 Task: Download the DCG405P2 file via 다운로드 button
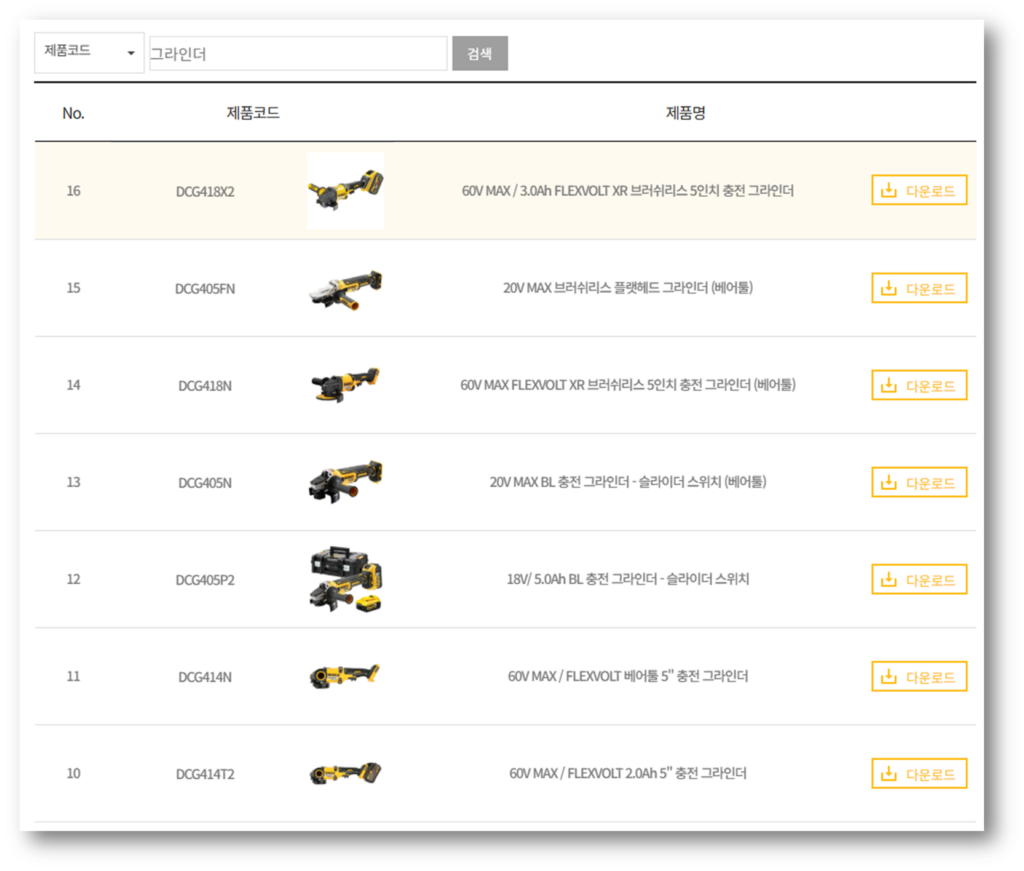coord(919,579)
